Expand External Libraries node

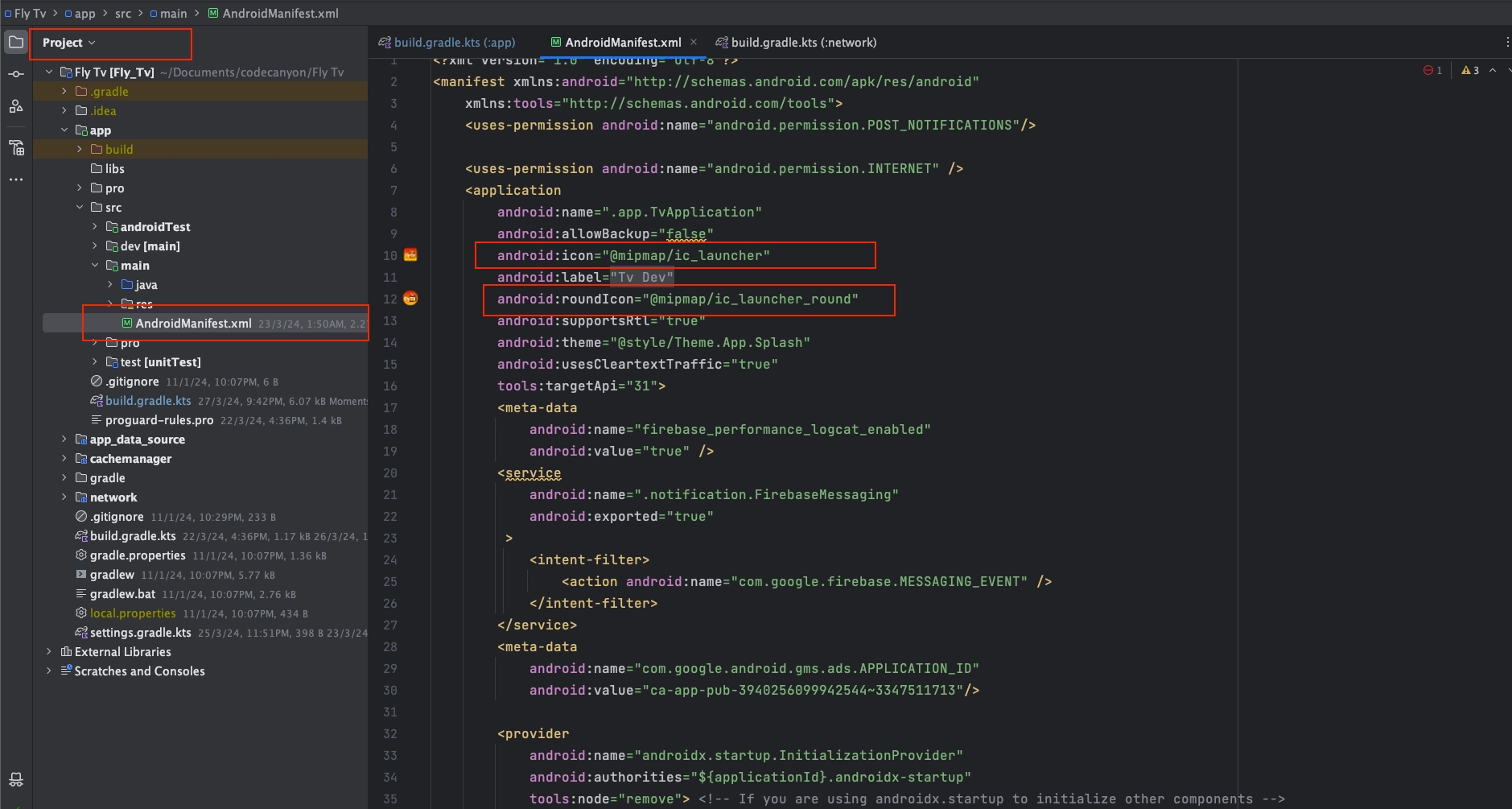[49, 652]
